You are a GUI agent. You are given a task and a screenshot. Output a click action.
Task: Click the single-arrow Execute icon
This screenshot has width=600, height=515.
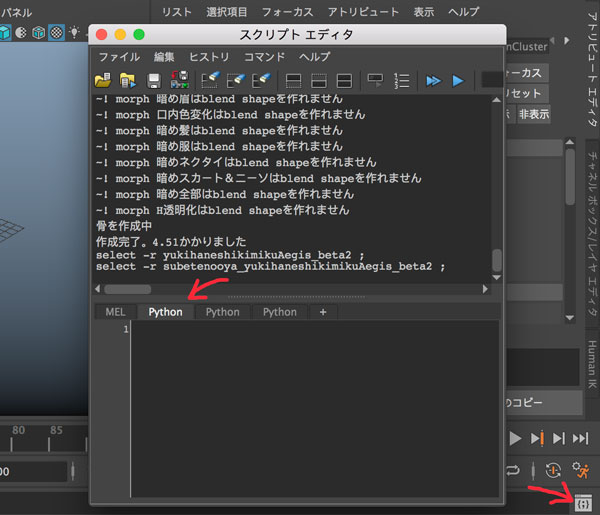pyautogui.click(x=458, y=80)
